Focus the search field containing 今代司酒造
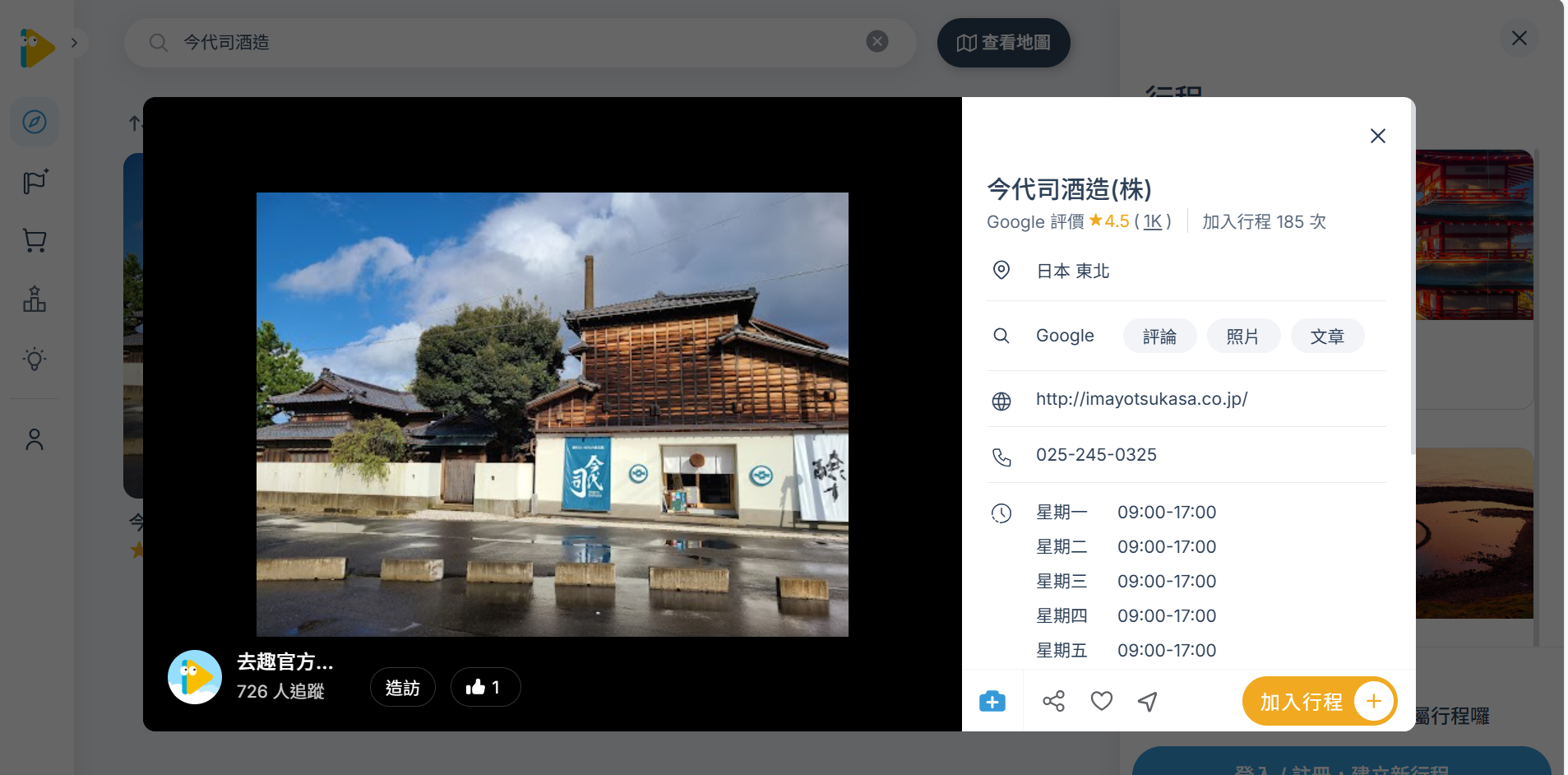1568x775 pixels. (520, 43)
